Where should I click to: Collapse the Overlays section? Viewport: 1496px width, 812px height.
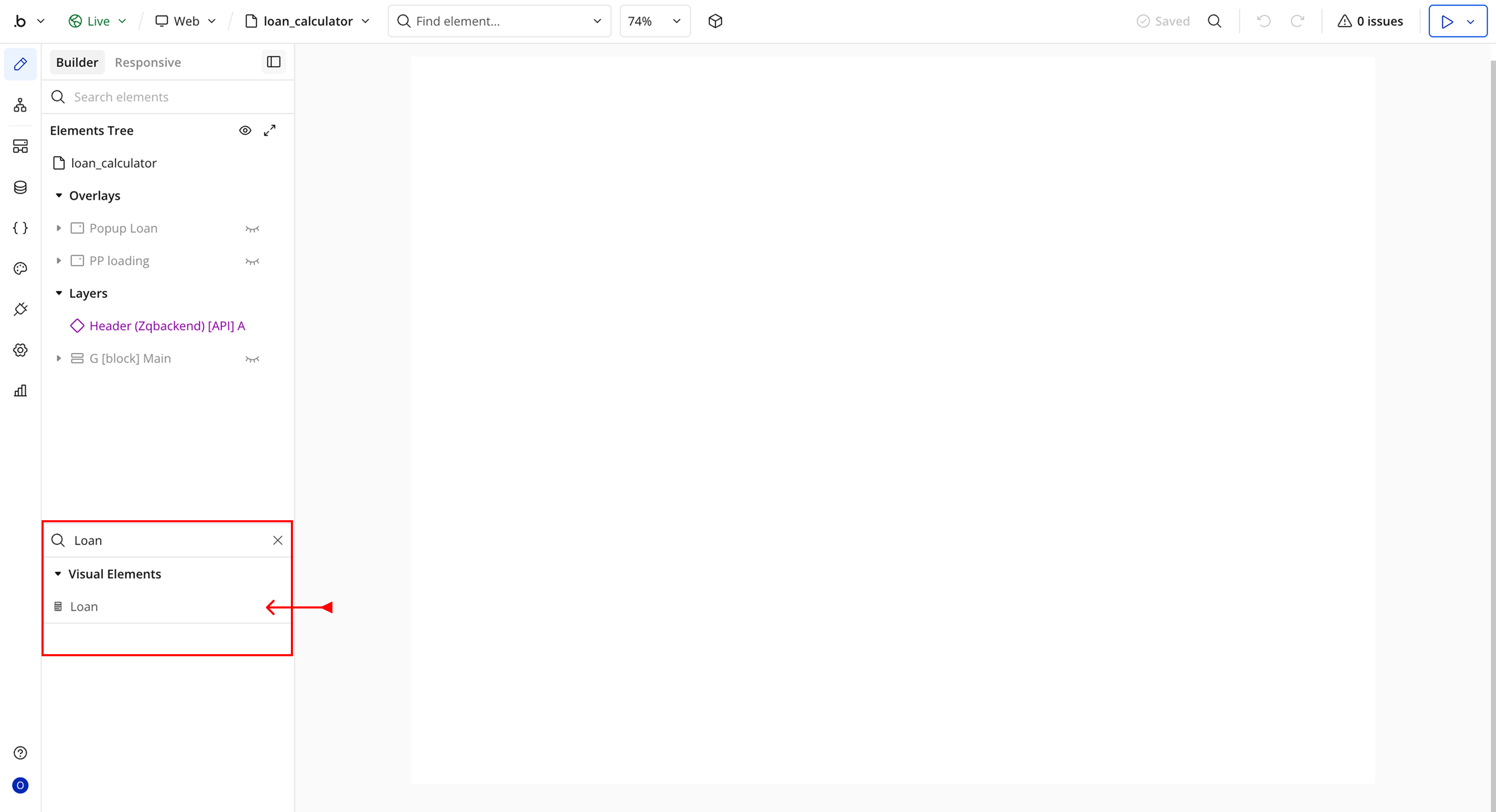coord(59,196)
